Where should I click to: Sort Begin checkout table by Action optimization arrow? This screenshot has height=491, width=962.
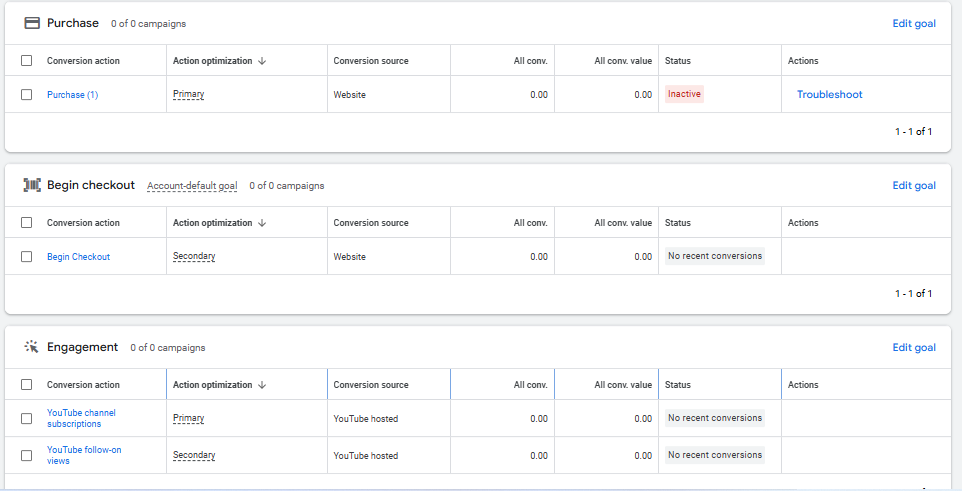pyautogui.click(x=262, y=223)
